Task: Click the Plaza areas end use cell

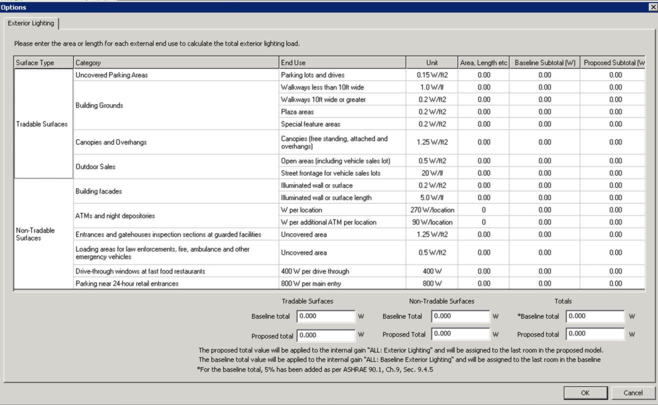Action: 342,112
